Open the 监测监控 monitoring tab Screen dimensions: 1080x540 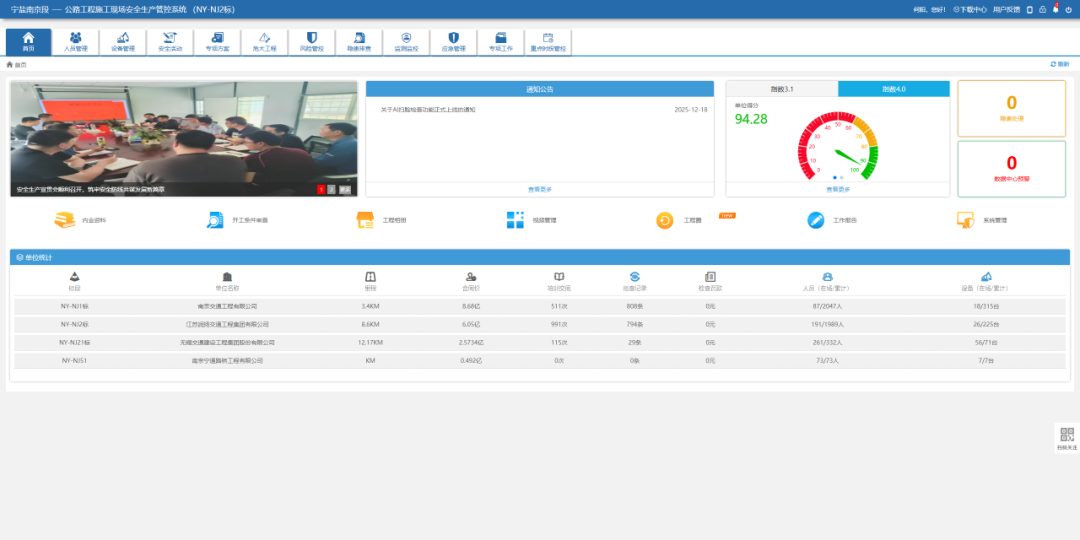406,42
